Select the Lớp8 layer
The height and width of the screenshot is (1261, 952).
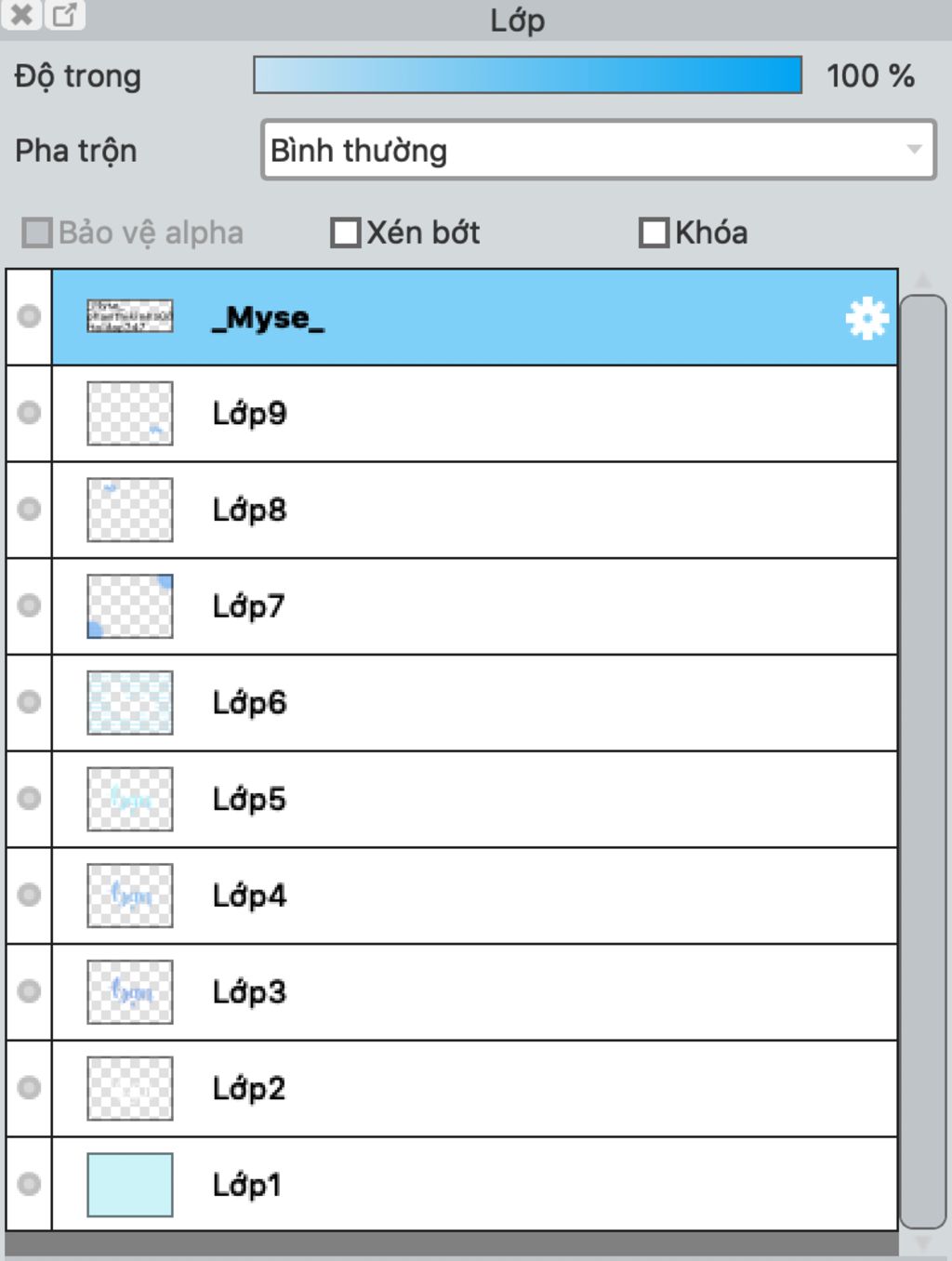click(249, 510)
